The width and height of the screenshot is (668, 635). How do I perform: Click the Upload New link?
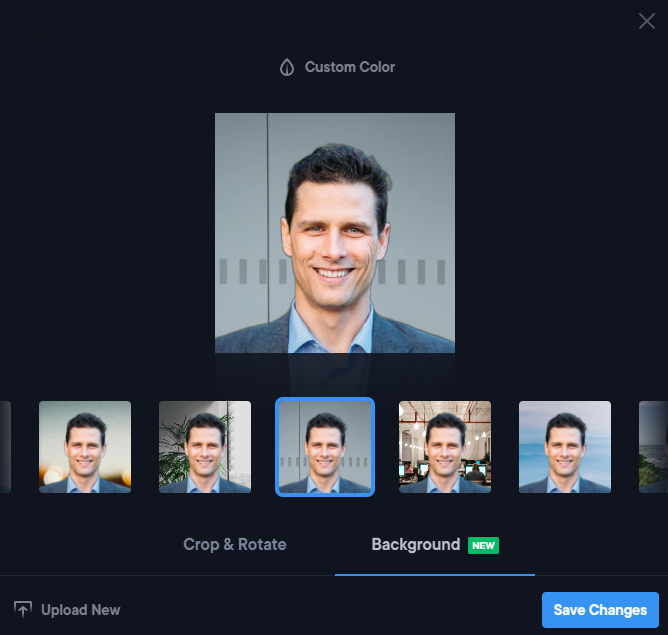(67, 609)
